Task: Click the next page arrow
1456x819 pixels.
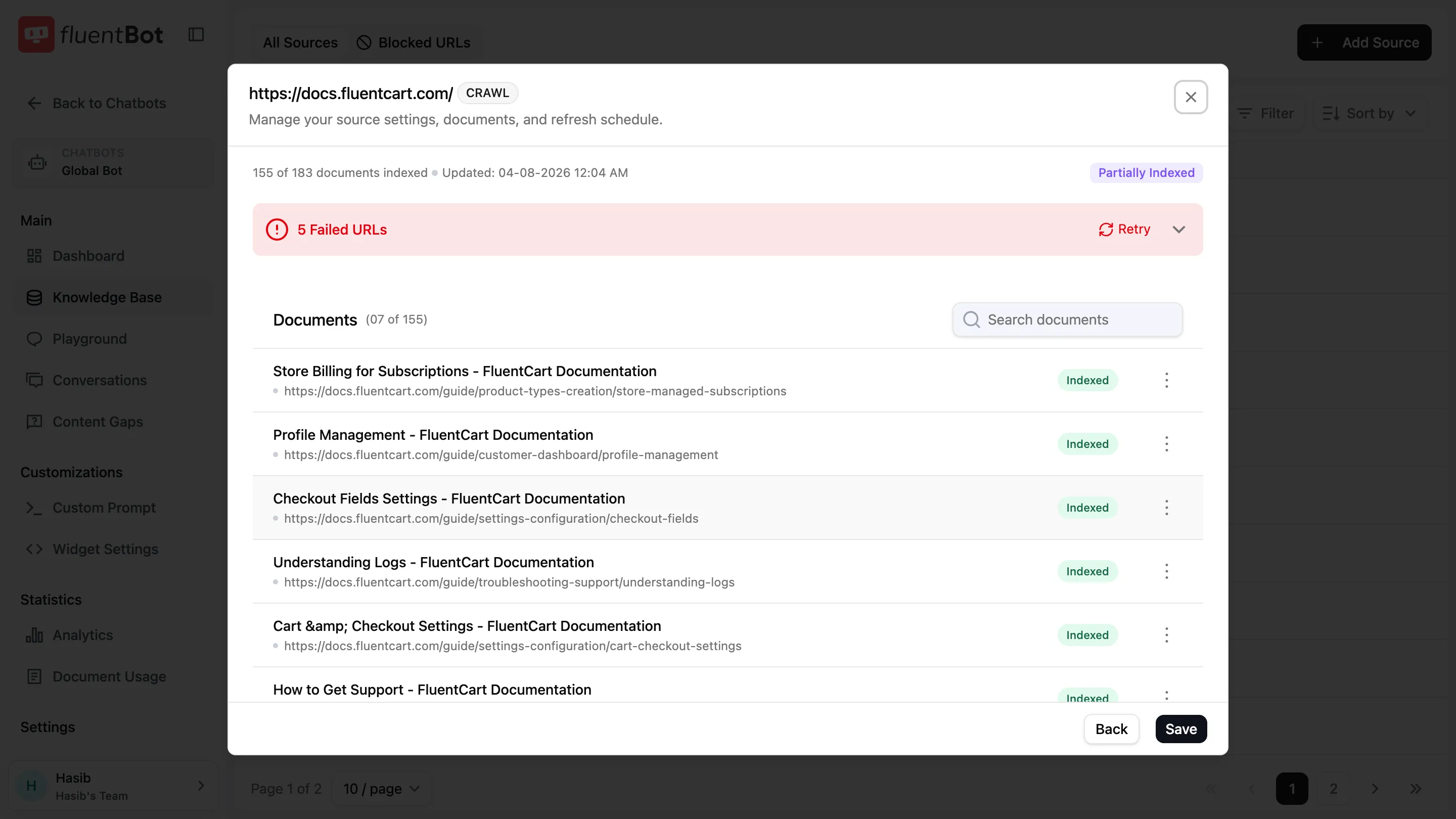Action: (x=1375, y=789)
